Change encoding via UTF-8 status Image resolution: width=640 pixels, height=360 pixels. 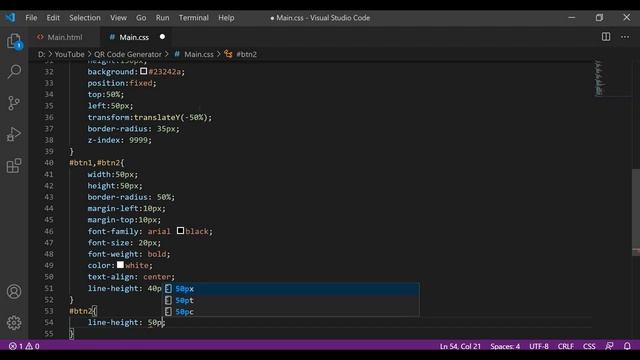[539, 346]
